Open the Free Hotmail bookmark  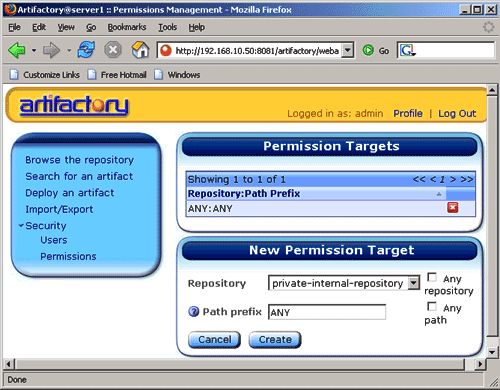[117, 75]
